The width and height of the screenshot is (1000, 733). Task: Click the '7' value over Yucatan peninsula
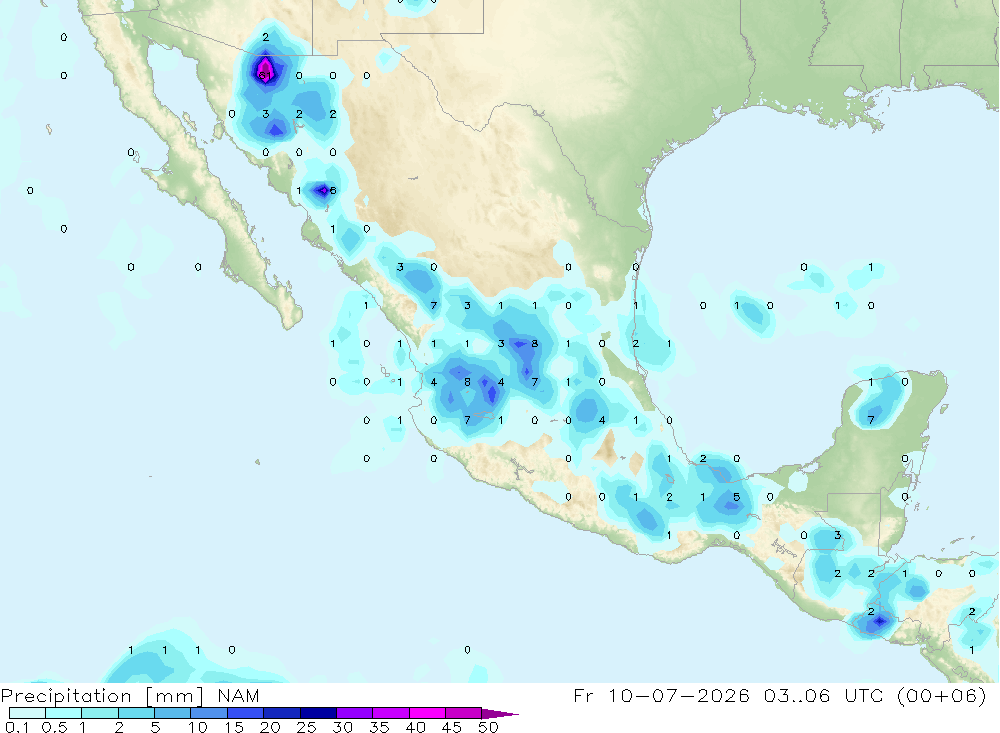pos(871,420)
